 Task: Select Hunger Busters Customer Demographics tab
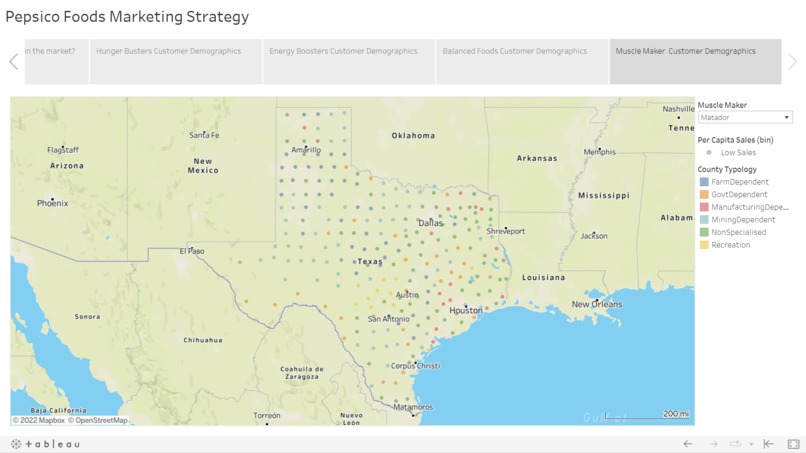click(176, 61)
